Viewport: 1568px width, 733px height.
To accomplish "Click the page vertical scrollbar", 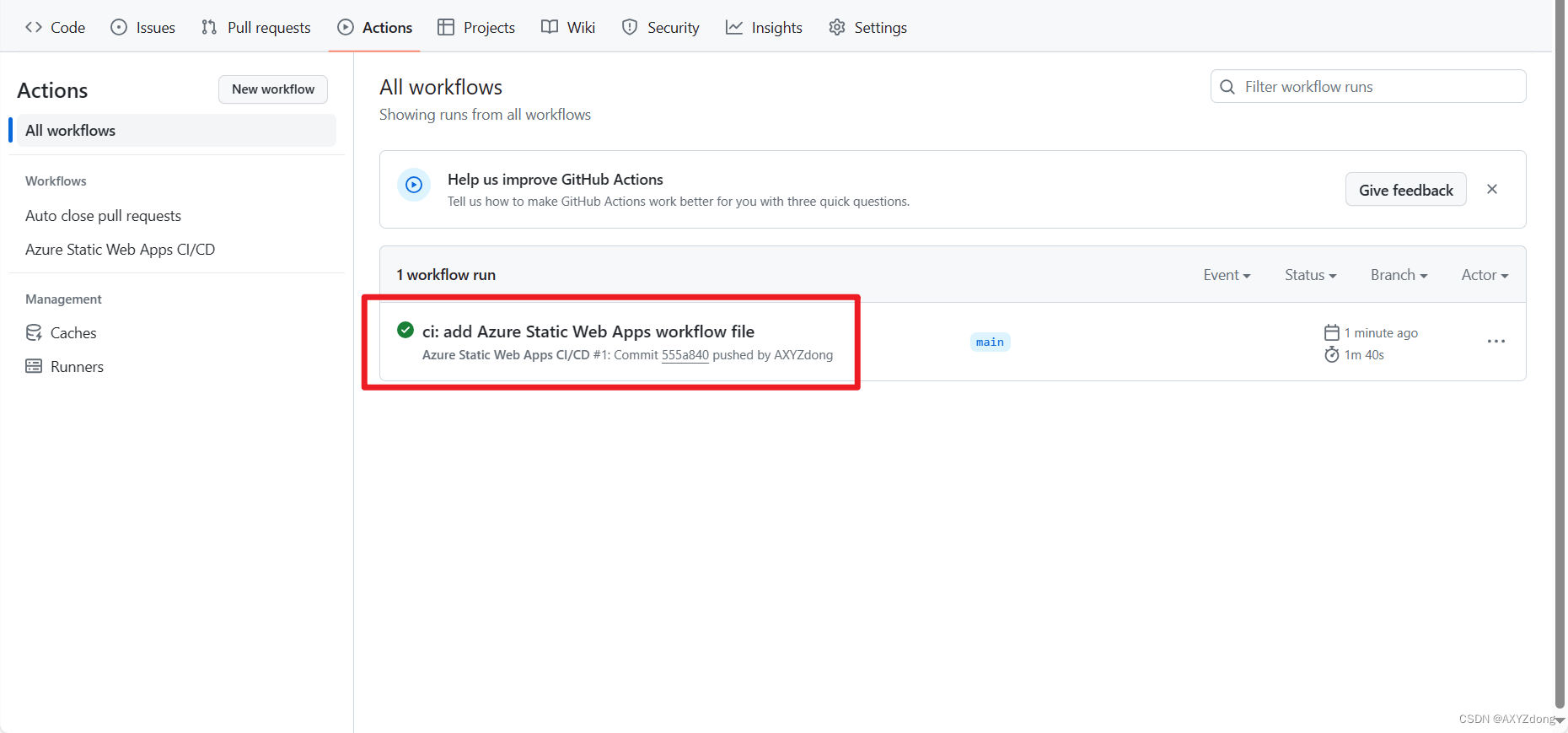I will [1560, 354].
